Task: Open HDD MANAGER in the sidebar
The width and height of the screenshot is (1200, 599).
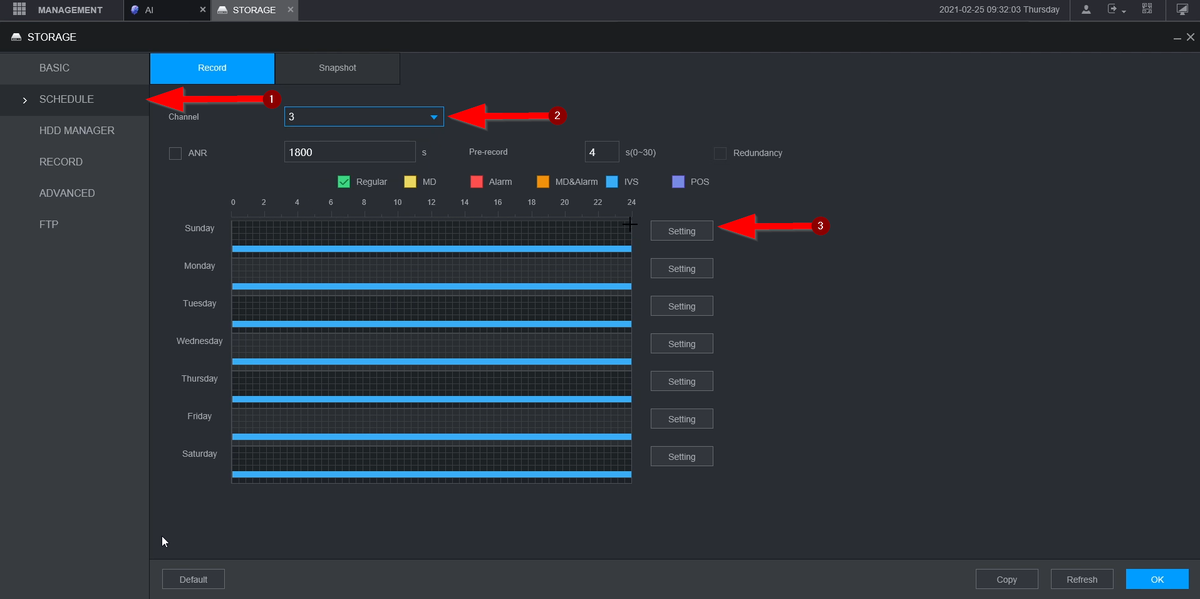Action: click(x=76, y=130)
